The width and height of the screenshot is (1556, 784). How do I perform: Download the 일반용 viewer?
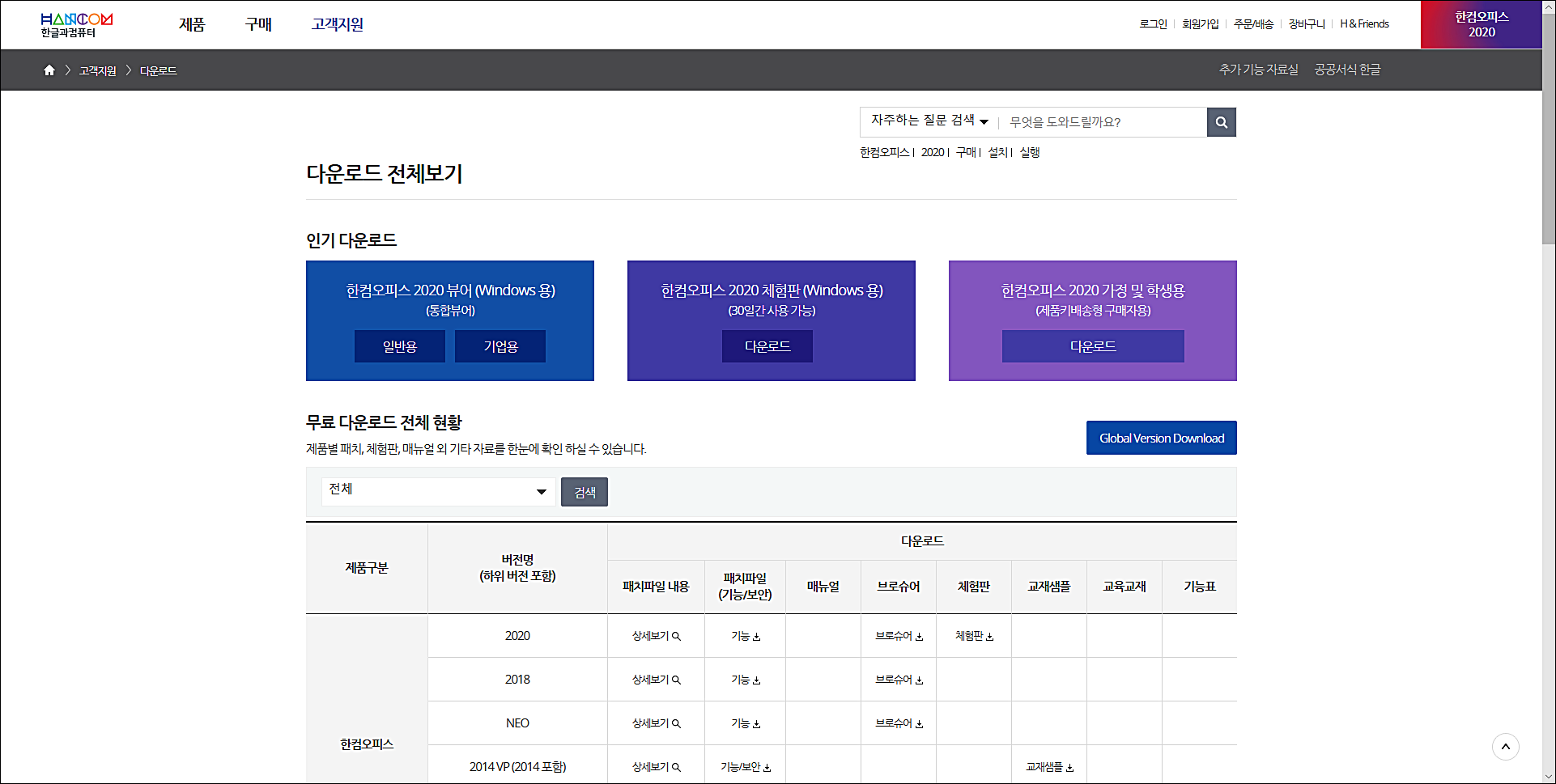point(400,346)
